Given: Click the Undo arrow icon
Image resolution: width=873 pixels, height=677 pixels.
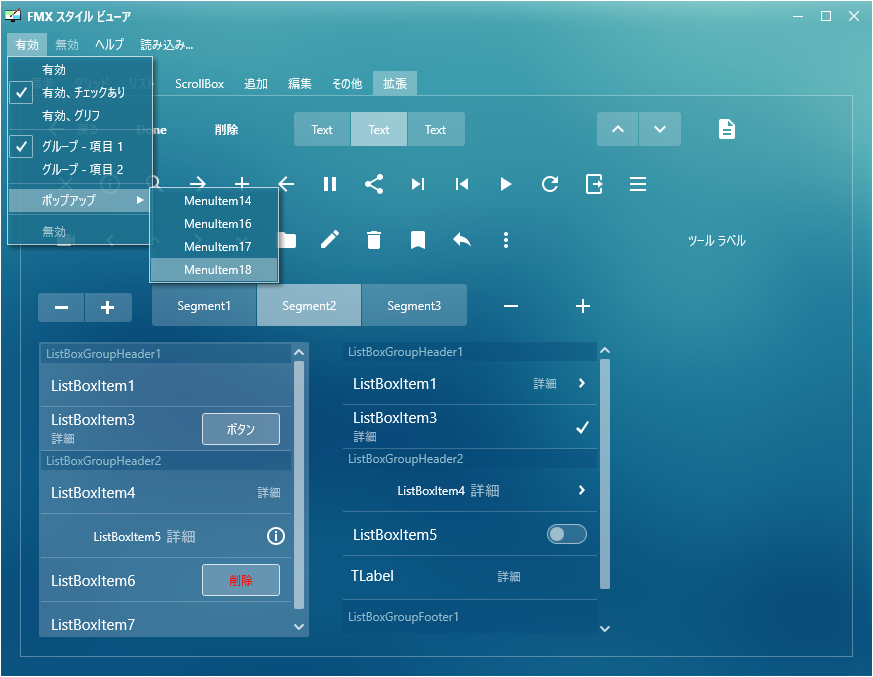Looking at the screenshot, I should pyautogui.click(x=460, y=240).
